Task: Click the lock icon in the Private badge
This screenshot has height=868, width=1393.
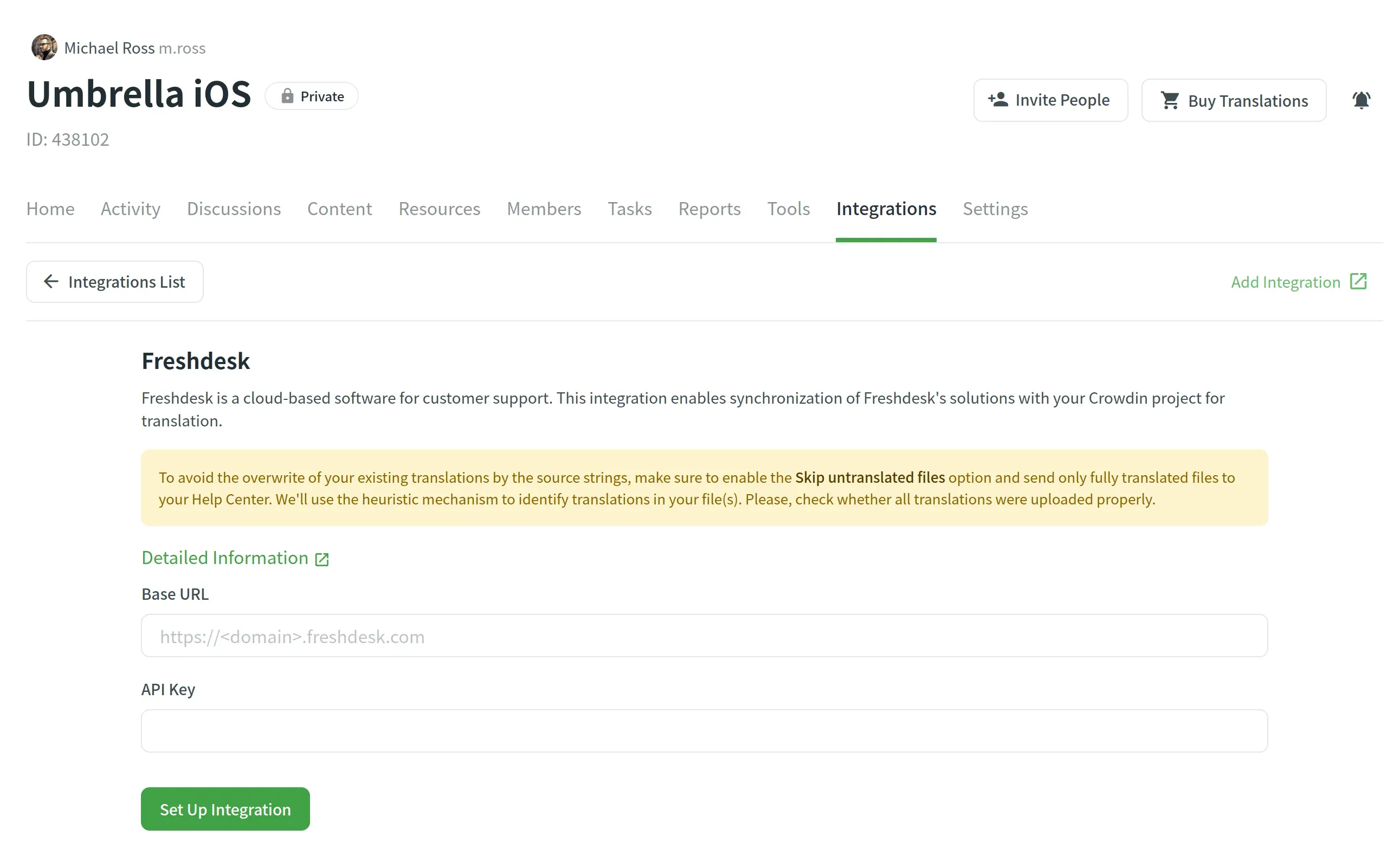Action: [288, 96]
